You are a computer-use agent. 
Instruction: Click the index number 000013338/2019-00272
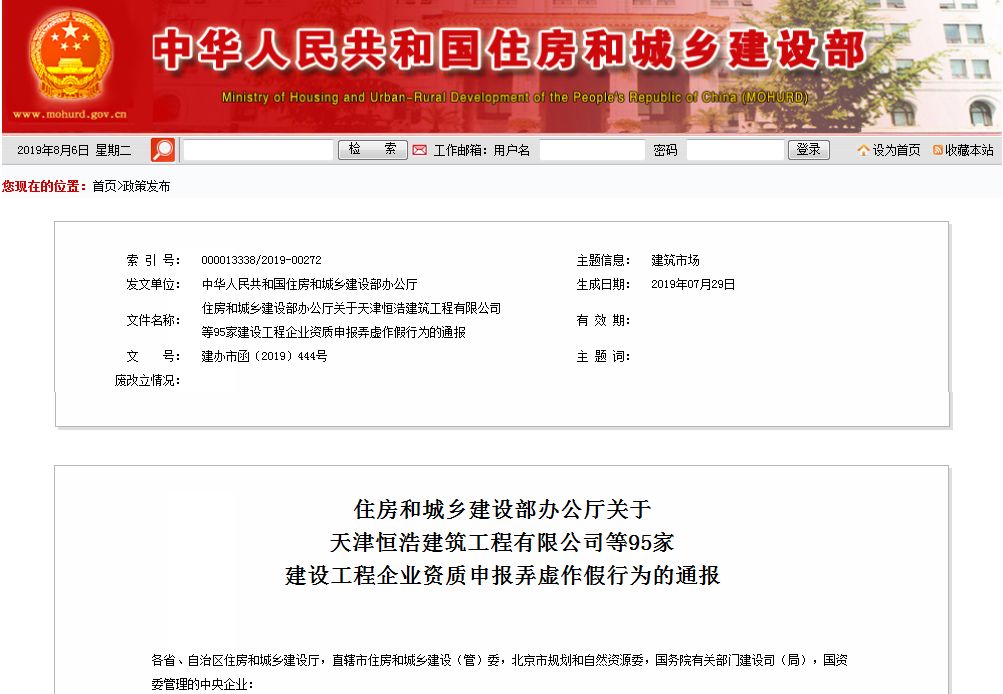261,260
